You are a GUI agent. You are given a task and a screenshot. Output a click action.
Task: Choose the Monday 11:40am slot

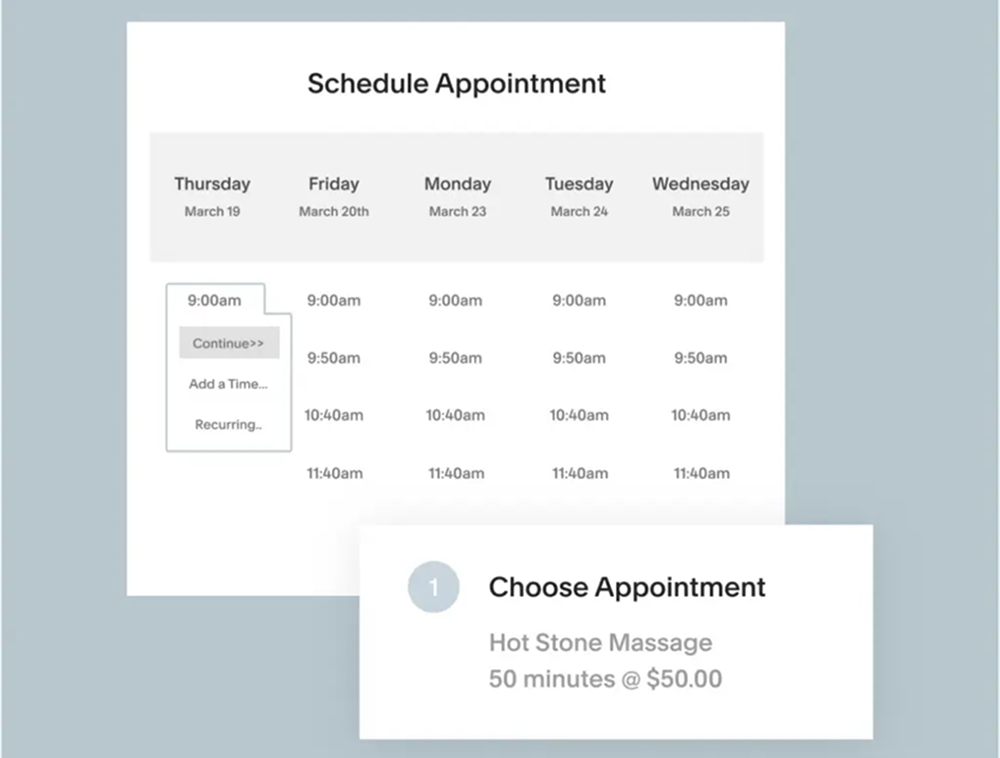click(456, 473)
